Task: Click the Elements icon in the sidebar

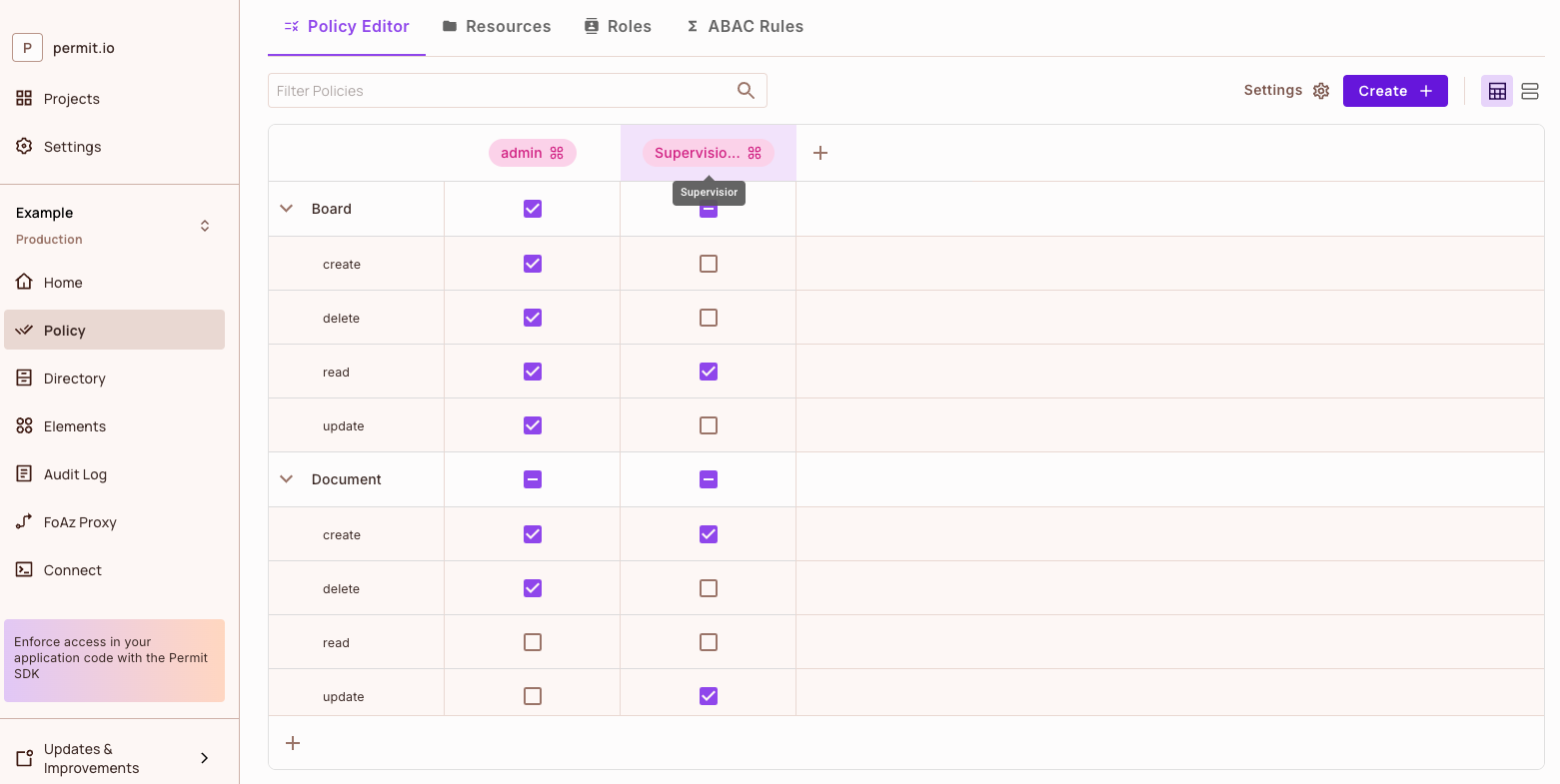Action: click(x=24, y=425)
